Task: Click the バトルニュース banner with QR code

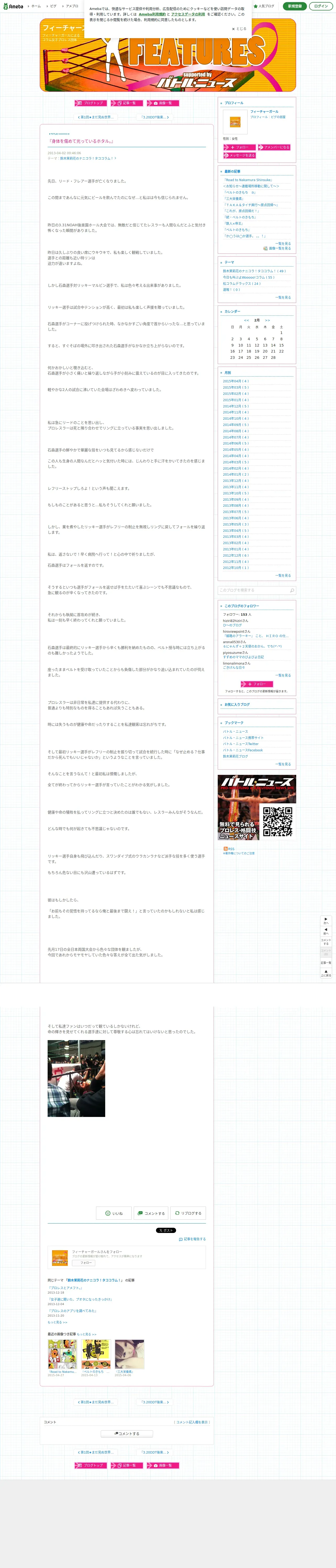Action: tap(257, 808)
